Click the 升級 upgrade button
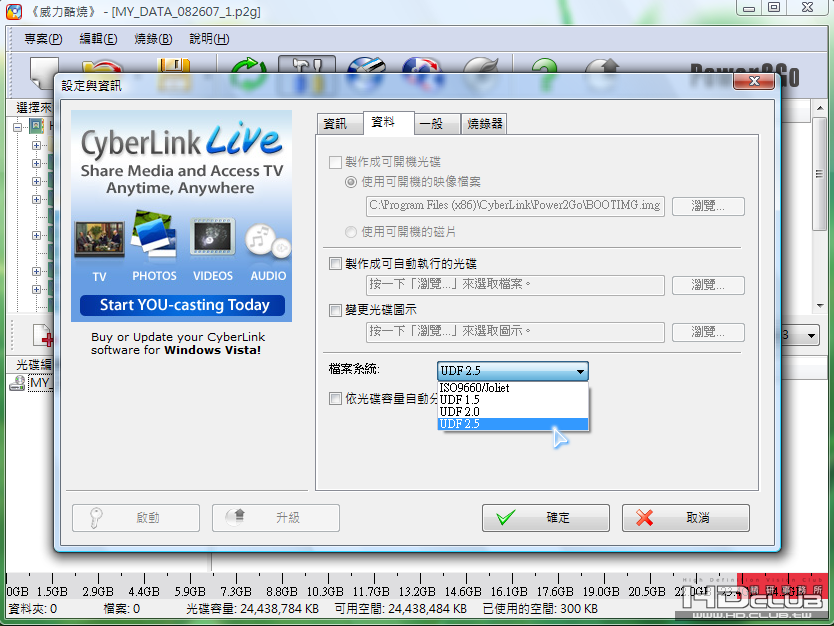The height and width of the screenshot is (626, 834). [276, 518]
